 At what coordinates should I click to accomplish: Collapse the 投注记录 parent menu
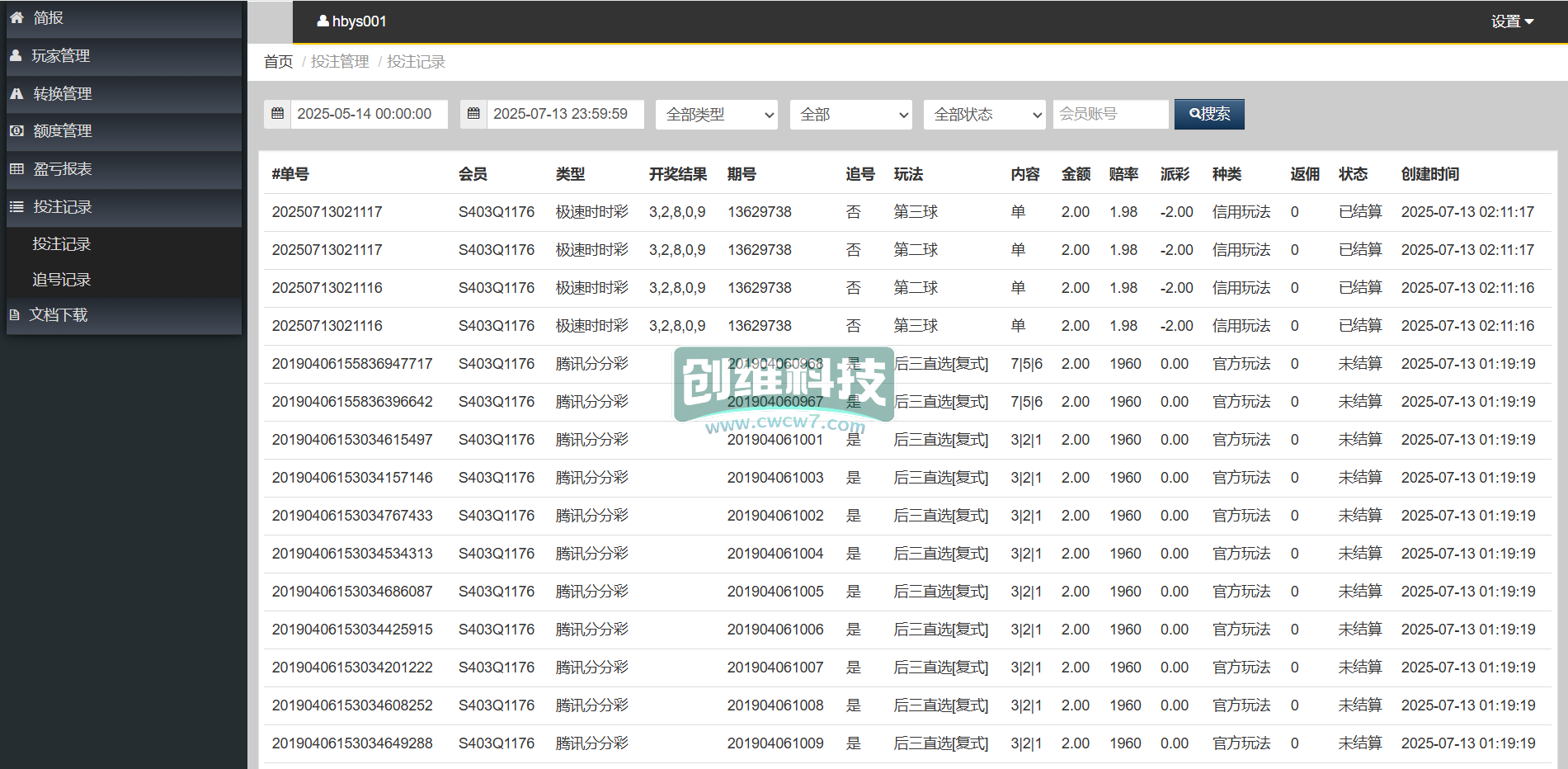(x=124, y=207)
